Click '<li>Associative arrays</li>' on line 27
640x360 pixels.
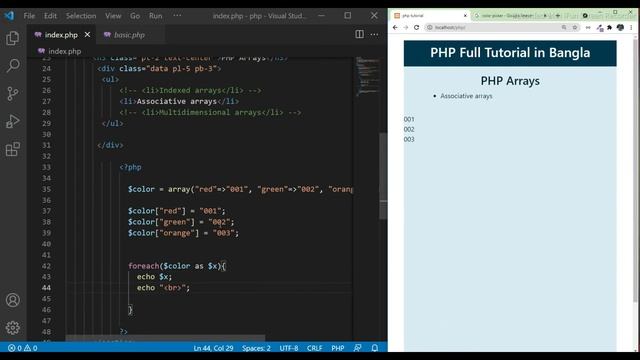pos(179,101)
